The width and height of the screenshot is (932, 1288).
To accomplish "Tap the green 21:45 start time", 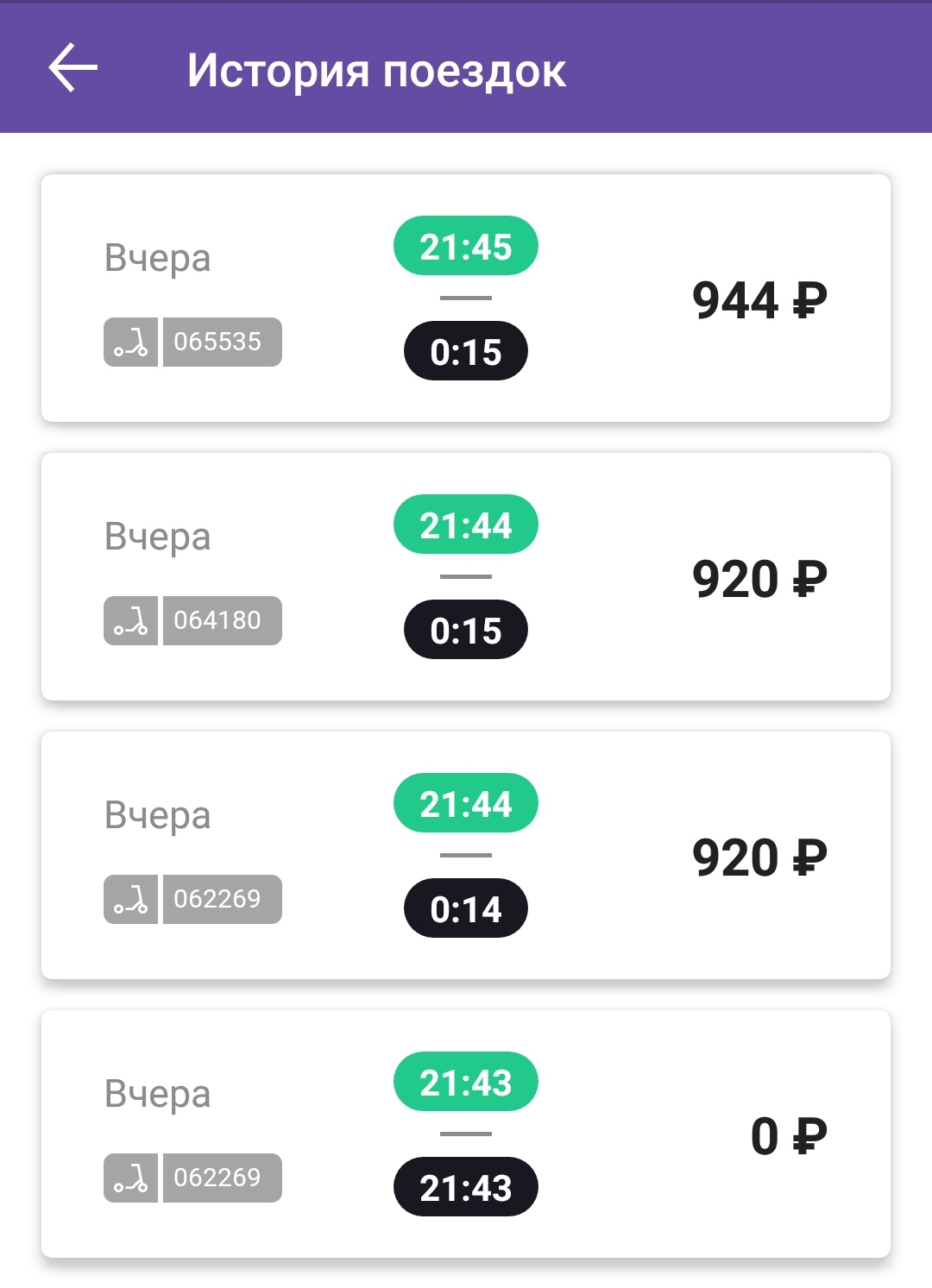I will point(466,246).
